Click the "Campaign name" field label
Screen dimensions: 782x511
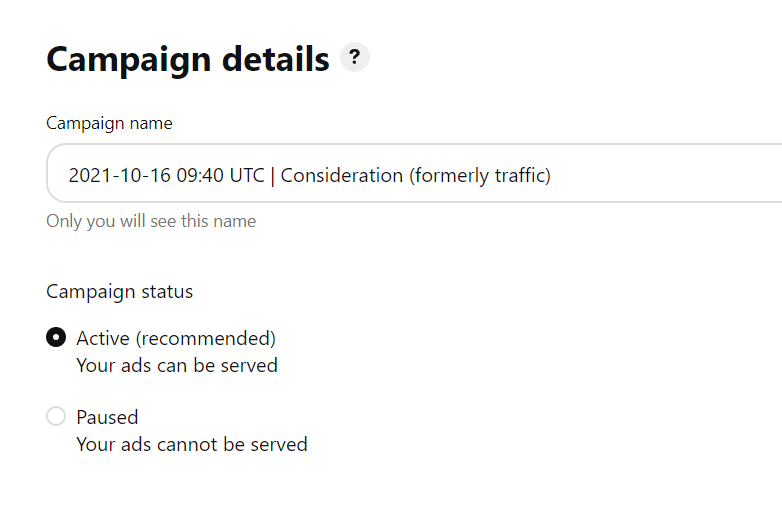click(109, 123)
